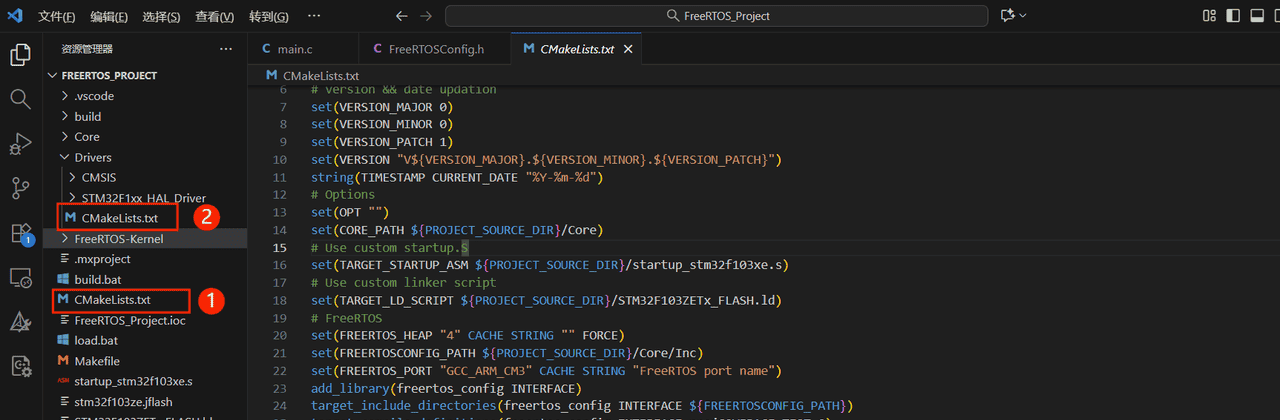The height and width of the screenshot is (420, 1280).
Task: Click the Copilot chat icon in title bar
Action: pyautogui.click(x=1006, y=16)
